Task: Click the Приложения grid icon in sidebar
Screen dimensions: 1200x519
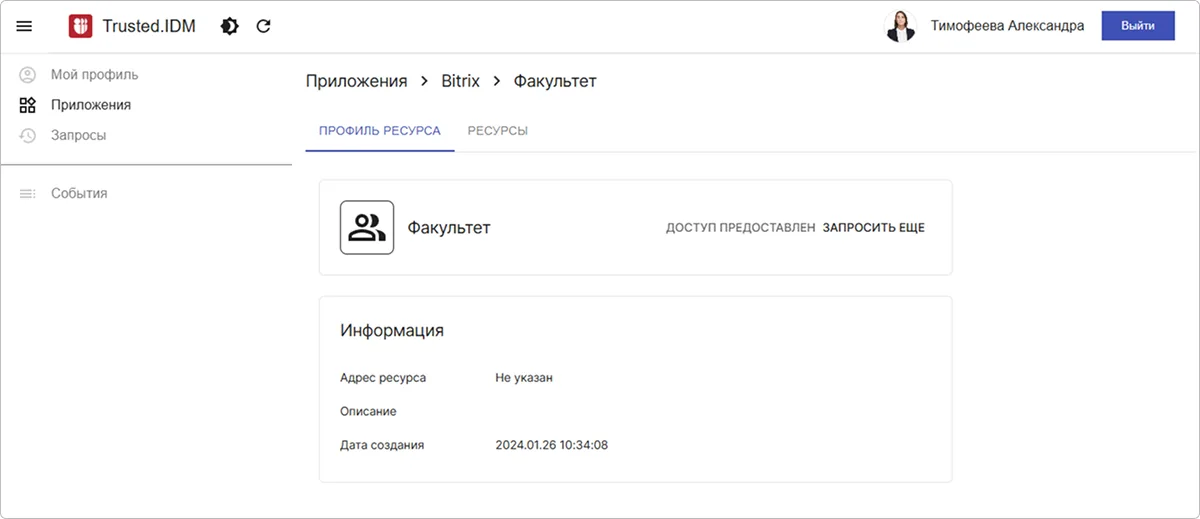Action: tap(28, 105)
